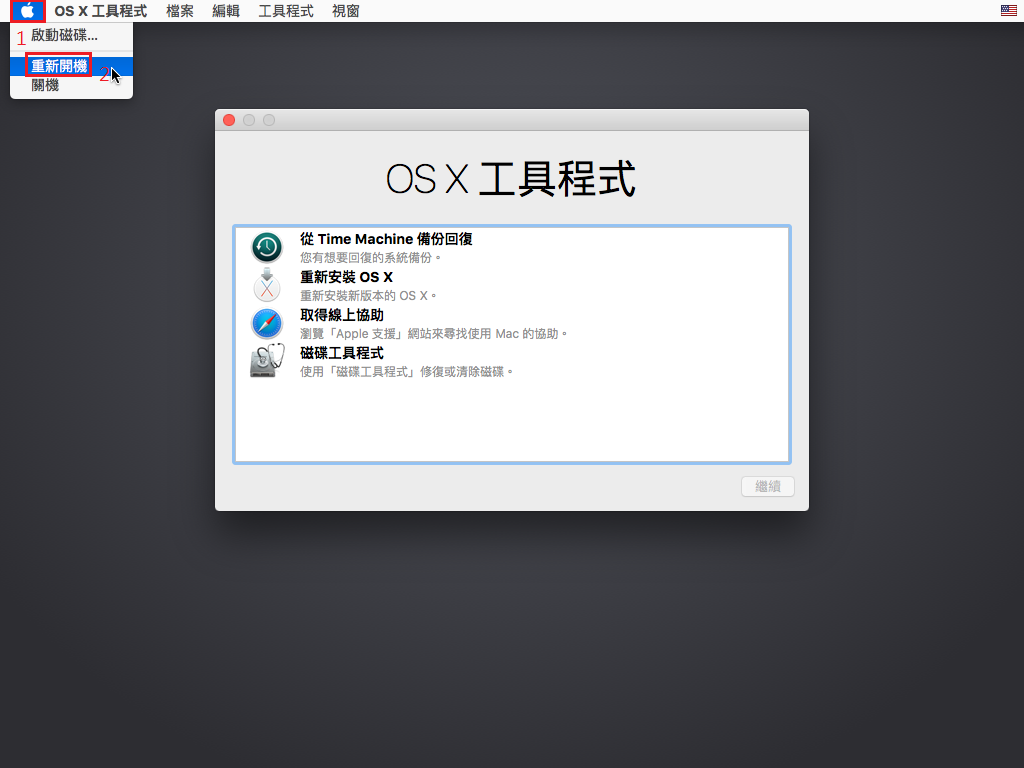Click the disabled zoom window button

(269, 120)
